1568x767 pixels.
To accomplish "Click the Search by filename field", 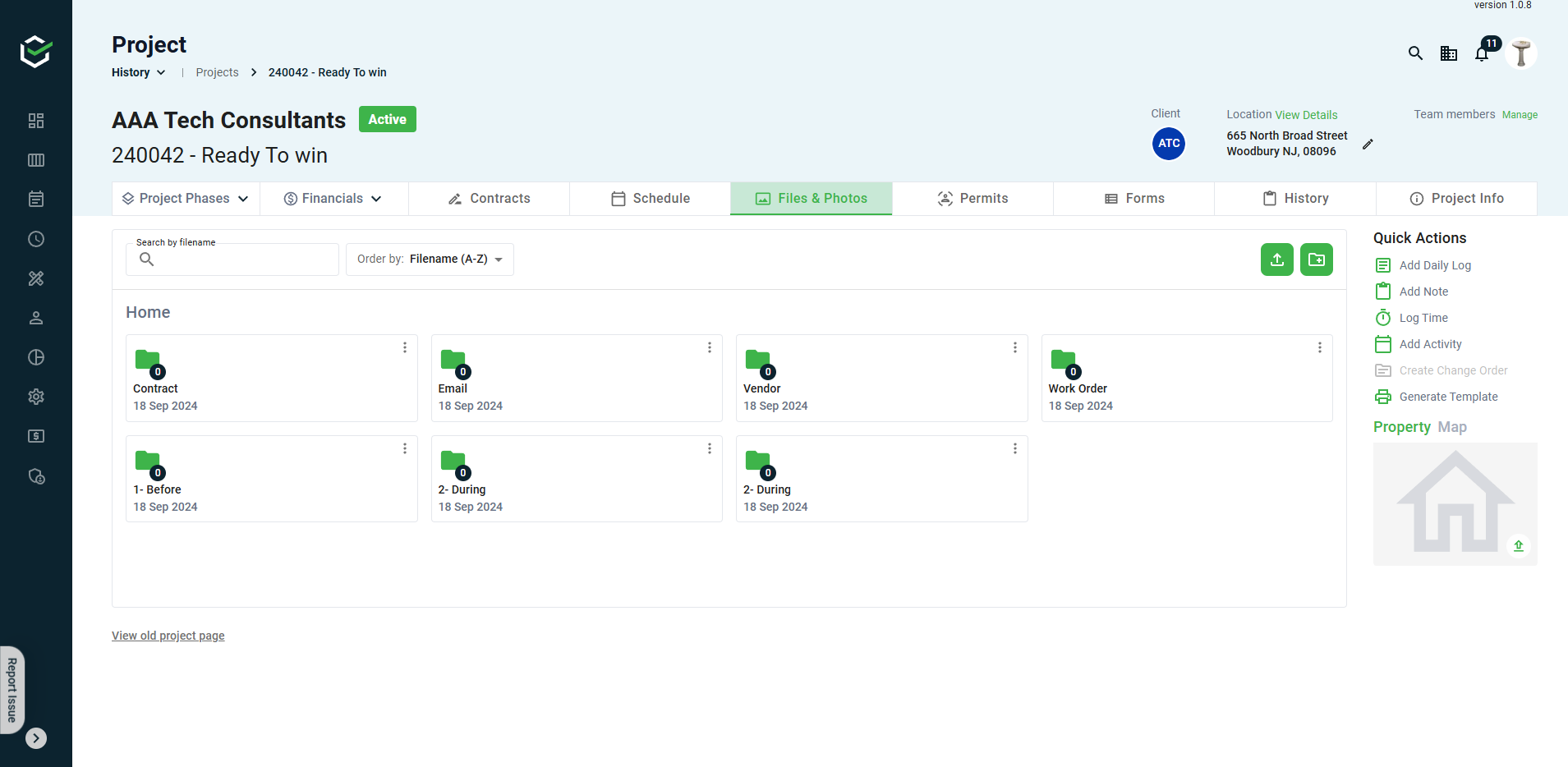I will [x=232, y=259].
